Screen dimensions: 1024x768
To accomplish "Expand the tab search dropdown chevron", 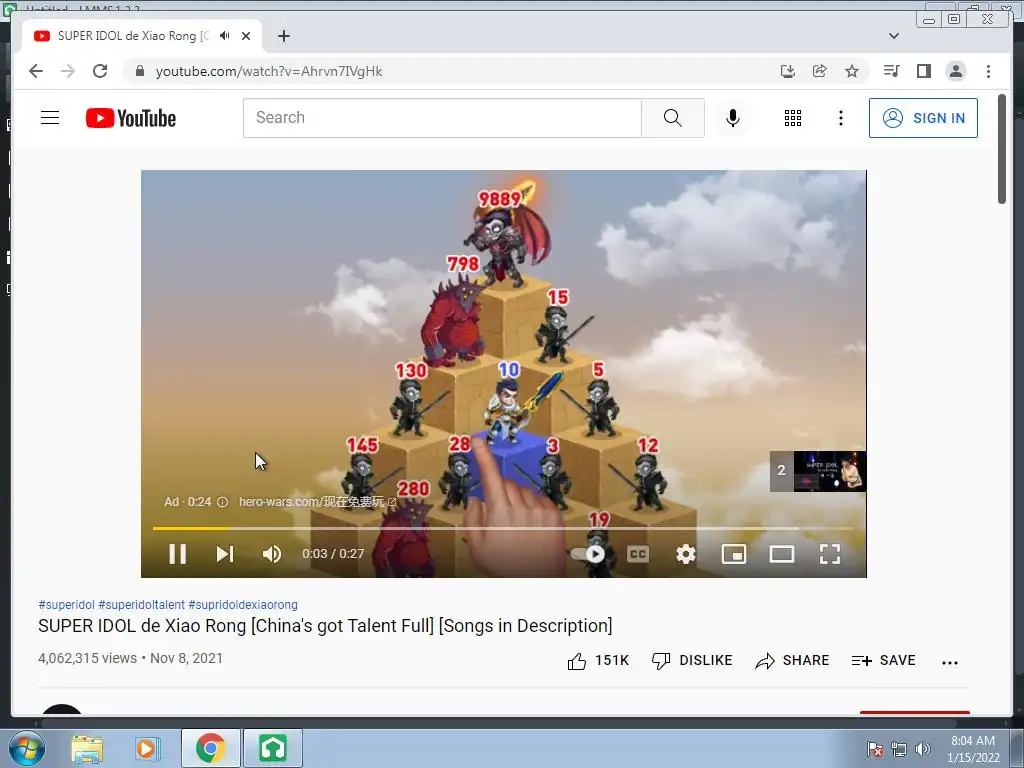I will [x=894, y=36].
